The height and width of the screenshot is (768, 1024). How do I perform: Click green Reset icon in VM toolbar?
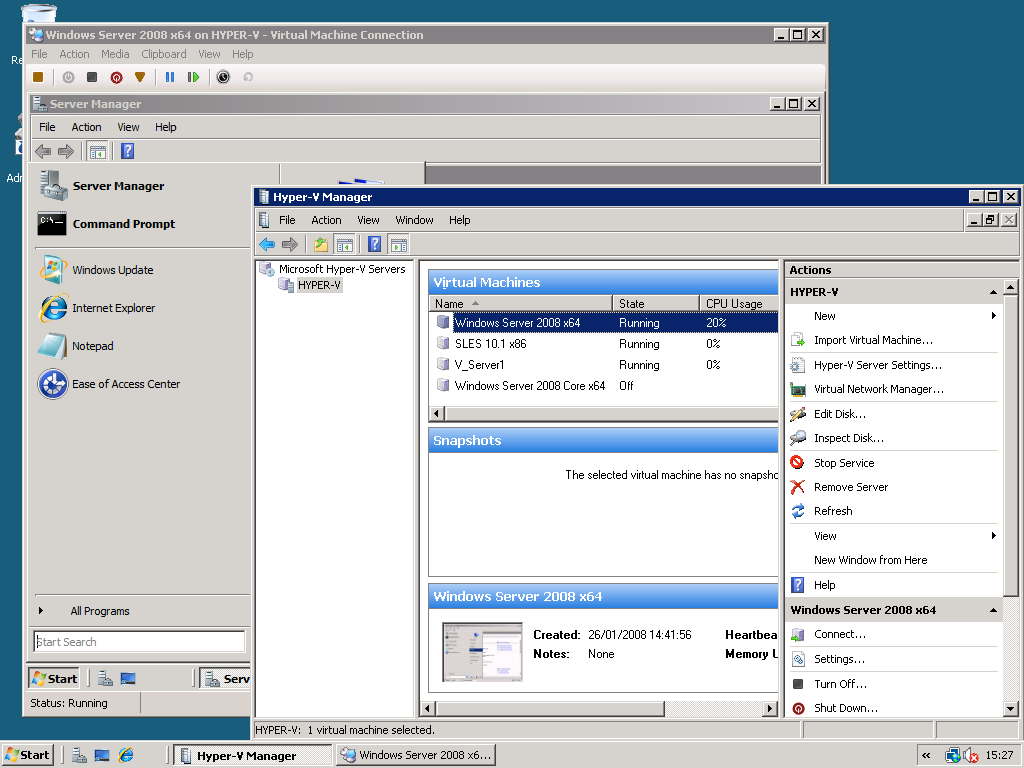(193, 77)
